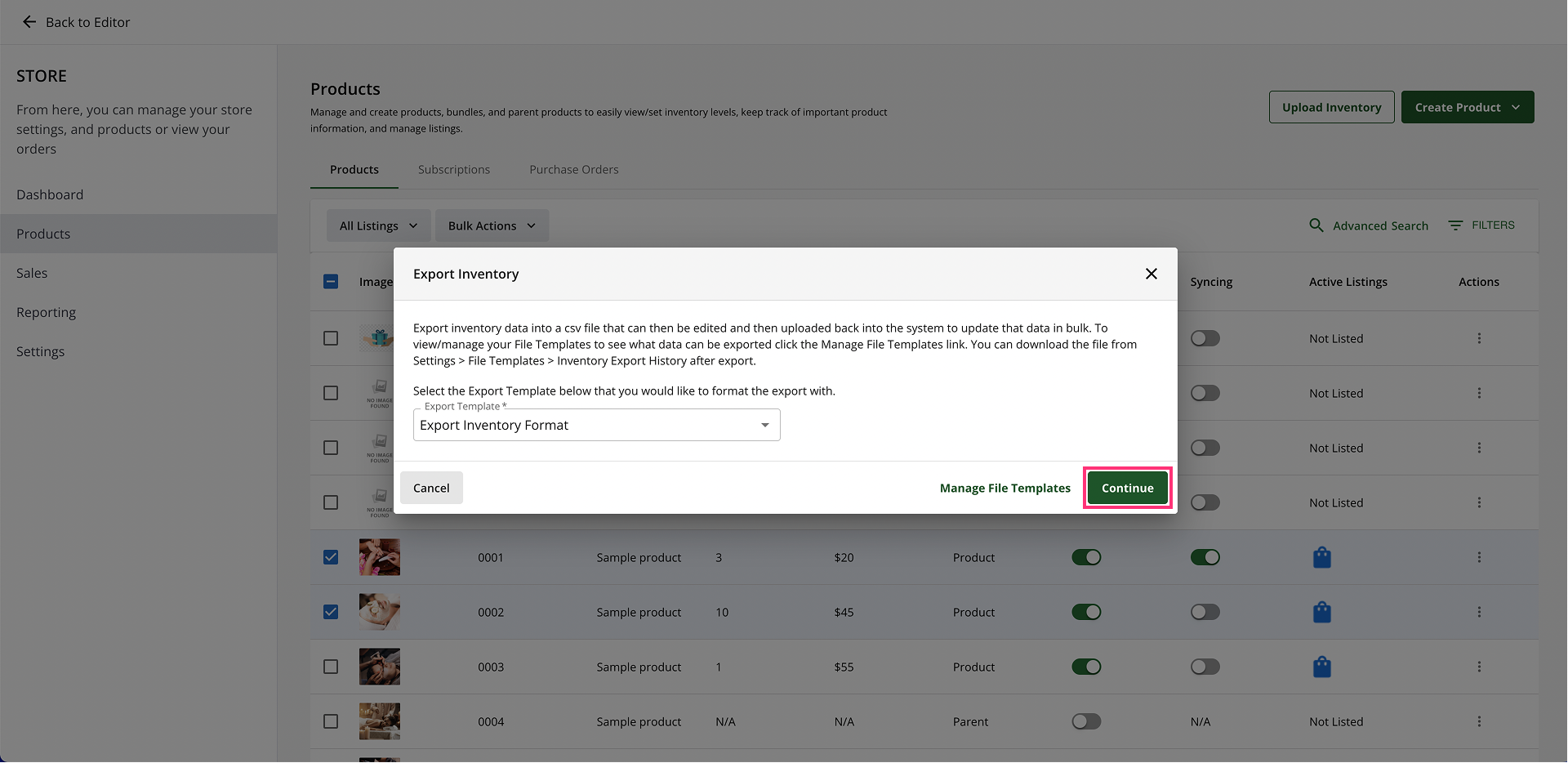Image resolution: width=1568 pixels, height=763 pixels.
Task: Check the checkbox beside the gift-image product
Action: tap(331, 338)
